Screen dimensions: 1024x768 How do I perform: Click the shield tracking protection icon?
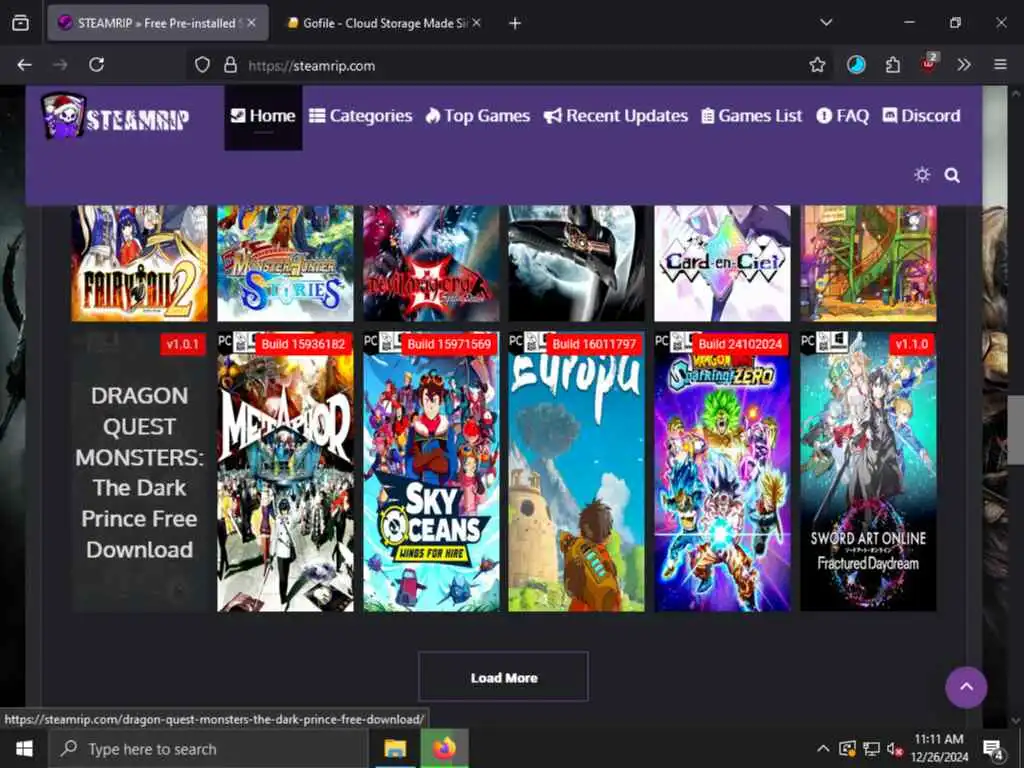click(202, 65)
